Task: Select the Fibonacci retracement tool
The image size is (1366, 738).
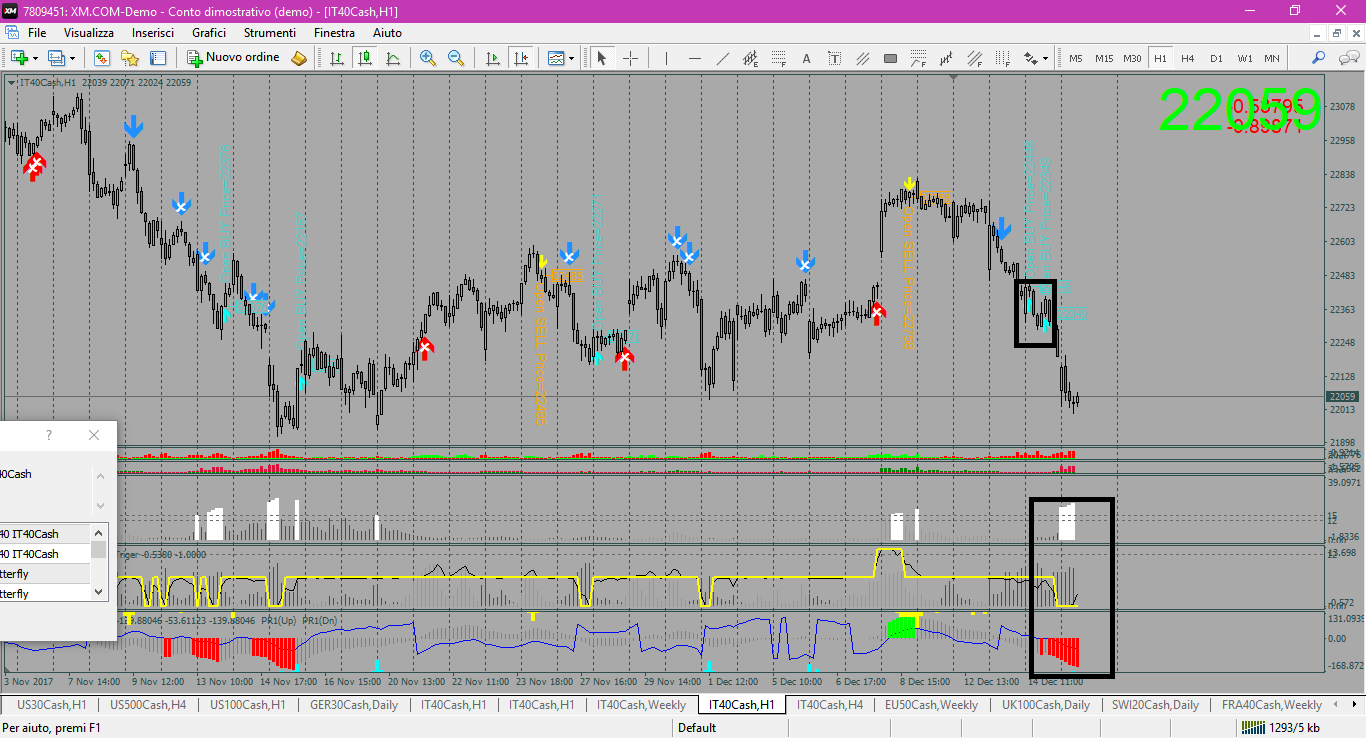Action: pyautogui.click(x=778, y=58)
